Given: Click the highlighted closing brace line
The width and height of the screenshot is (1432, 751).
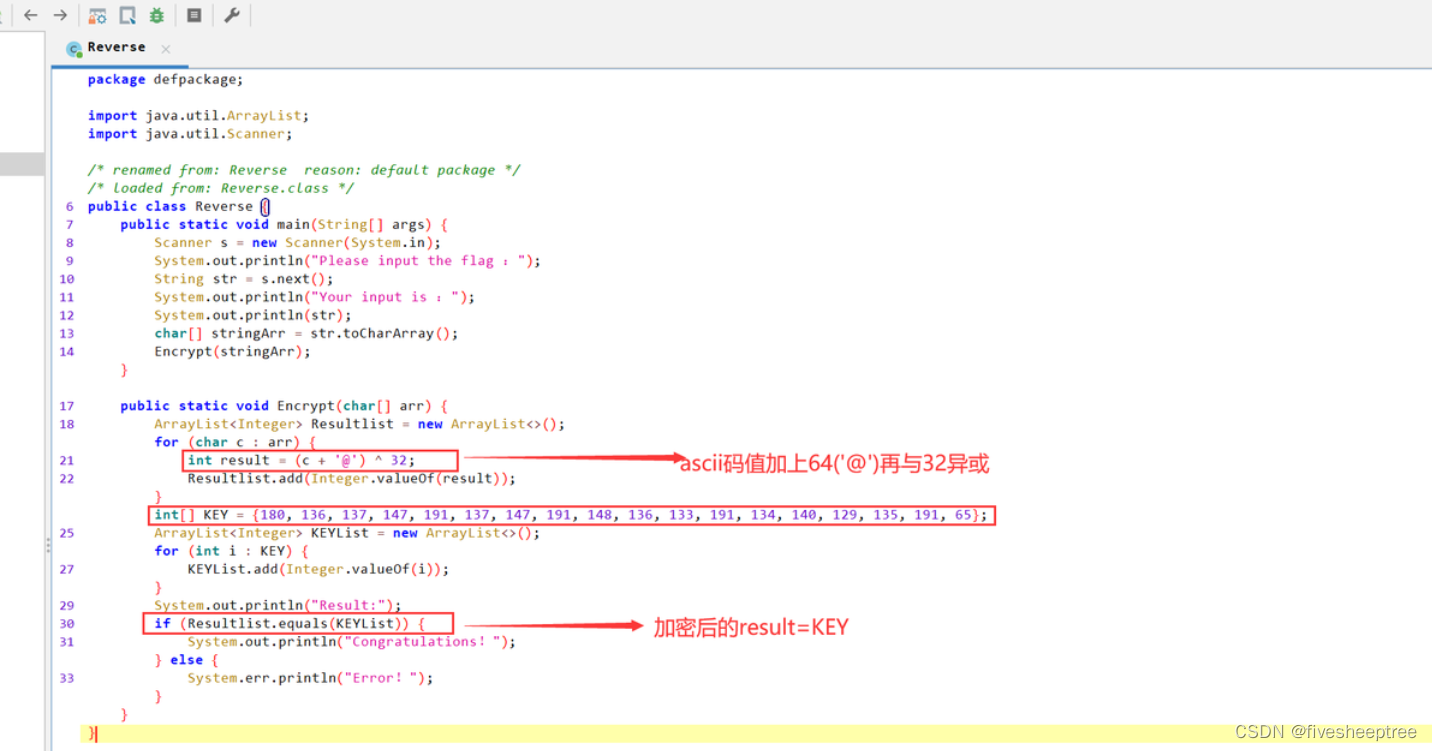Looking at the screenshot, I should point(93,733).
